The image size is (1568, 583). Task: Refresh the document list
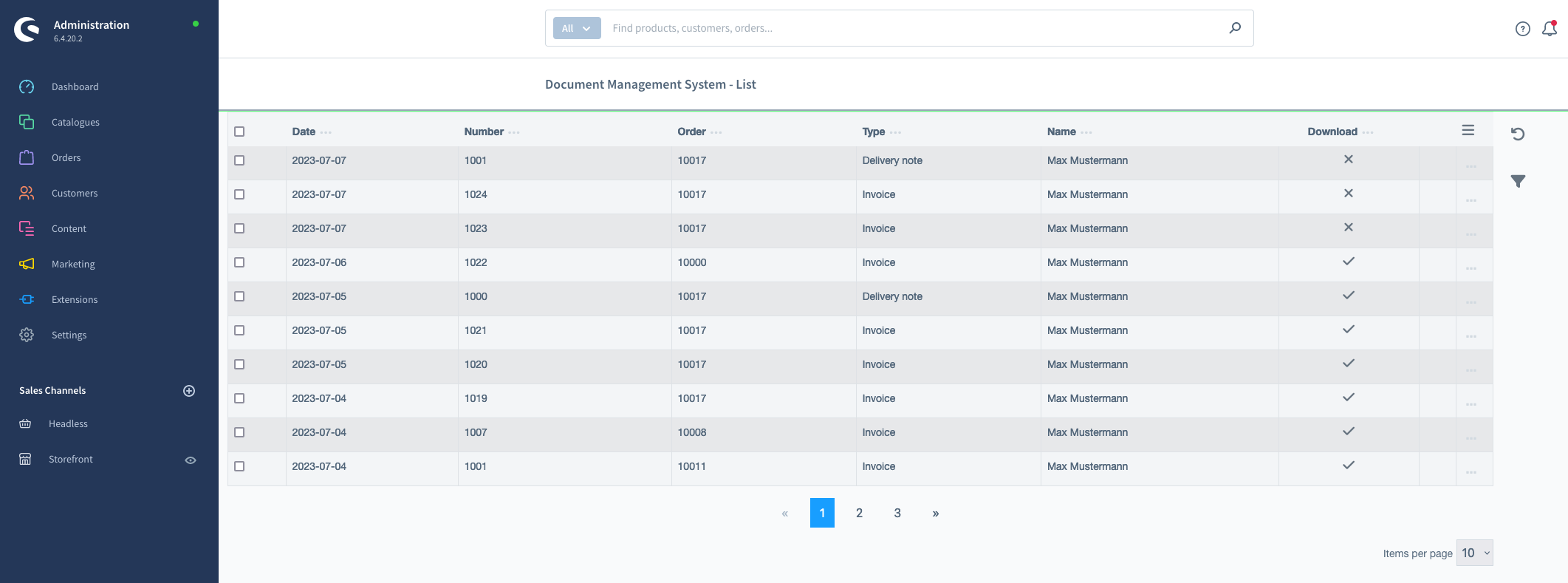point(1518,134)
